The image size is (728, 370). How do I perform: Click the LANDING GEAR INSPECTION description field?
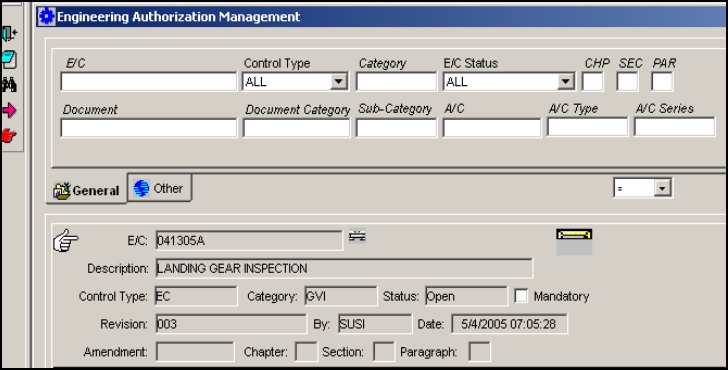pyautogui.click(x=344, y=268)
